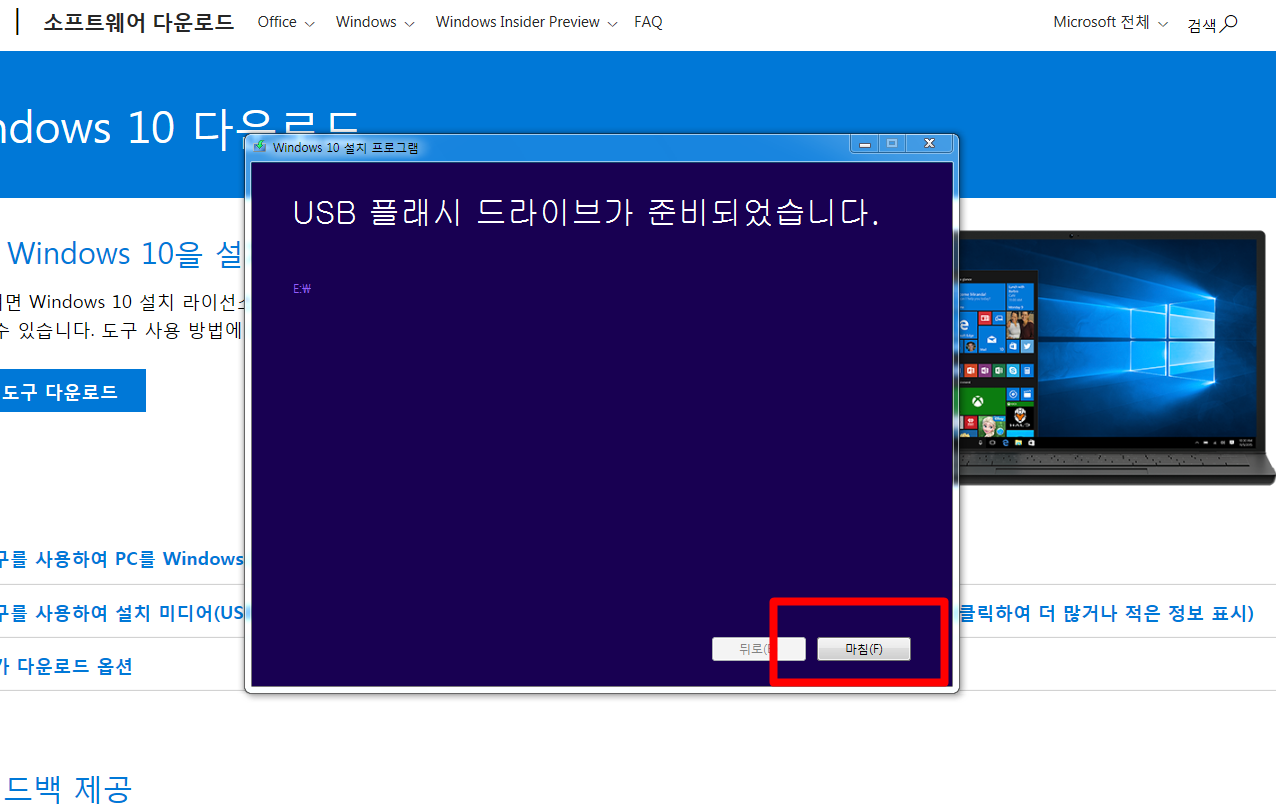Expand Microsoft 전체 dropdown
This screenshot has height=804, width=1276.
[x=1110, y=22]
